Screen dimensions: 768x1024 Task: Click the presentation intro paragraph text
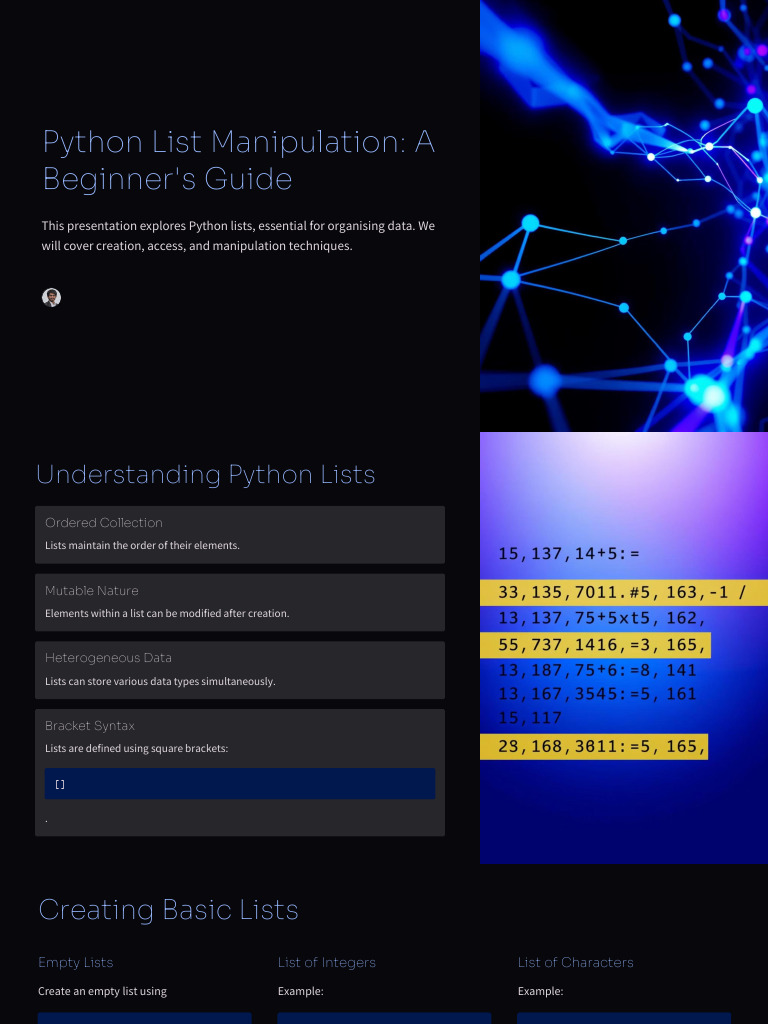pos(238,236)
